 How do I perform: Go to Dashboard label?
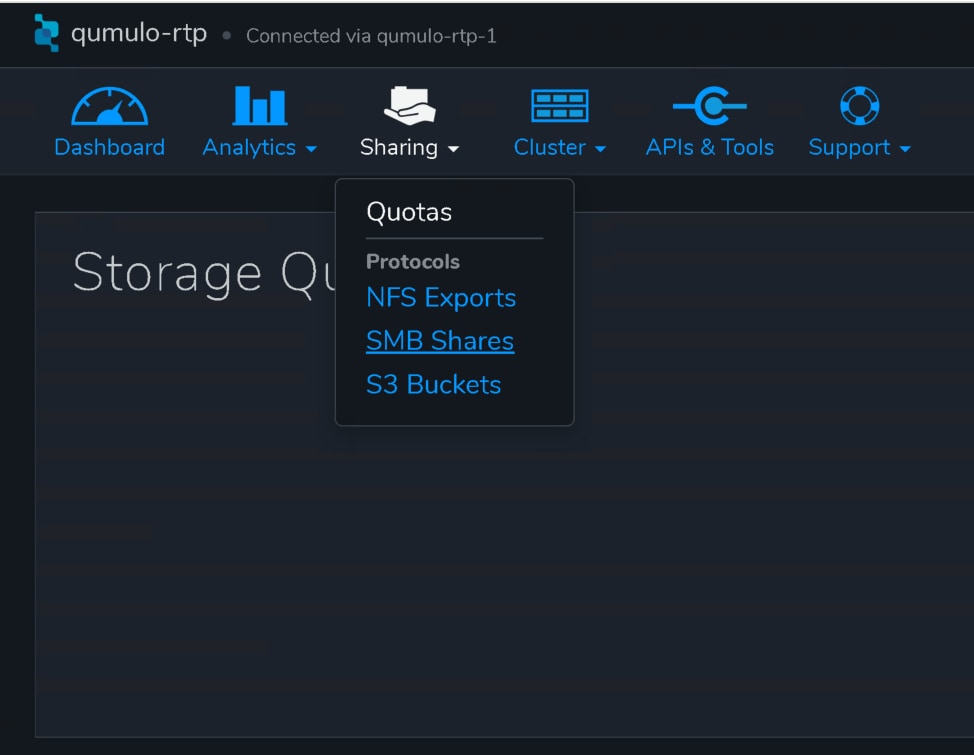[109, 147]
